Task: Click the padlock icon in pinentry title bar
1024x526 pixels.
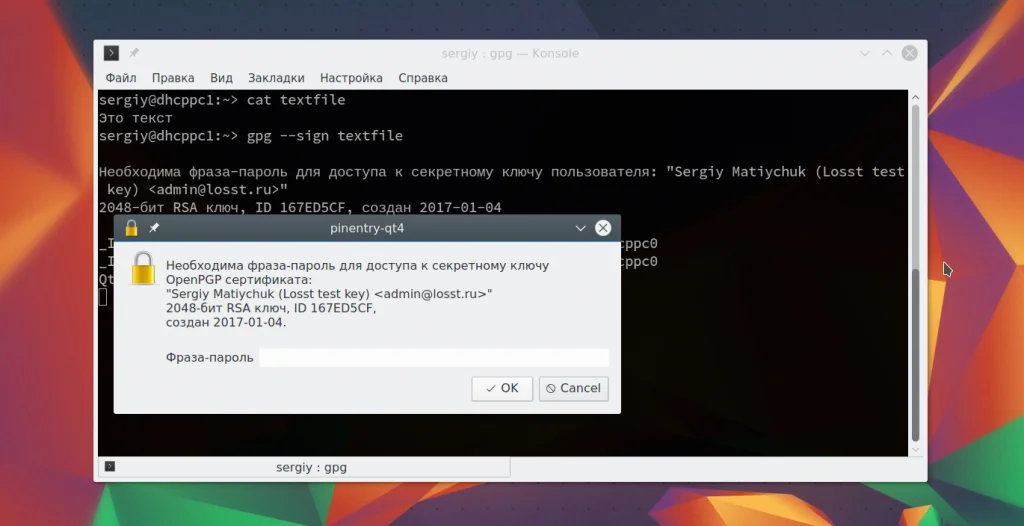Action: 131,228
